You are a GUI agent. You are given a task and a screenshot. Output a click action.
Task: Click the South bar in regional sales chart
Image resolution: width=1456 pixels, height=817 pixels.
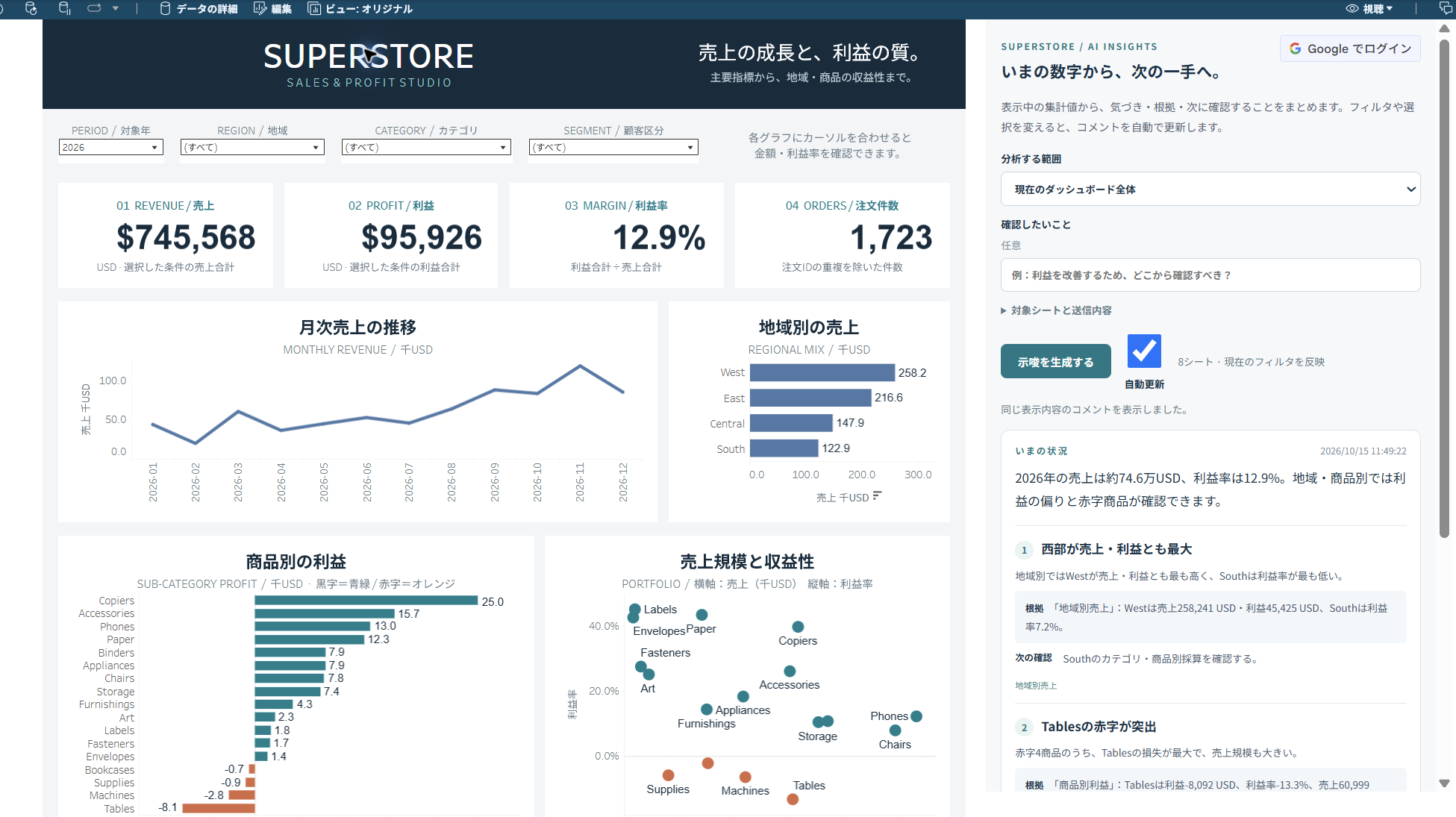[x=784, y=448]
